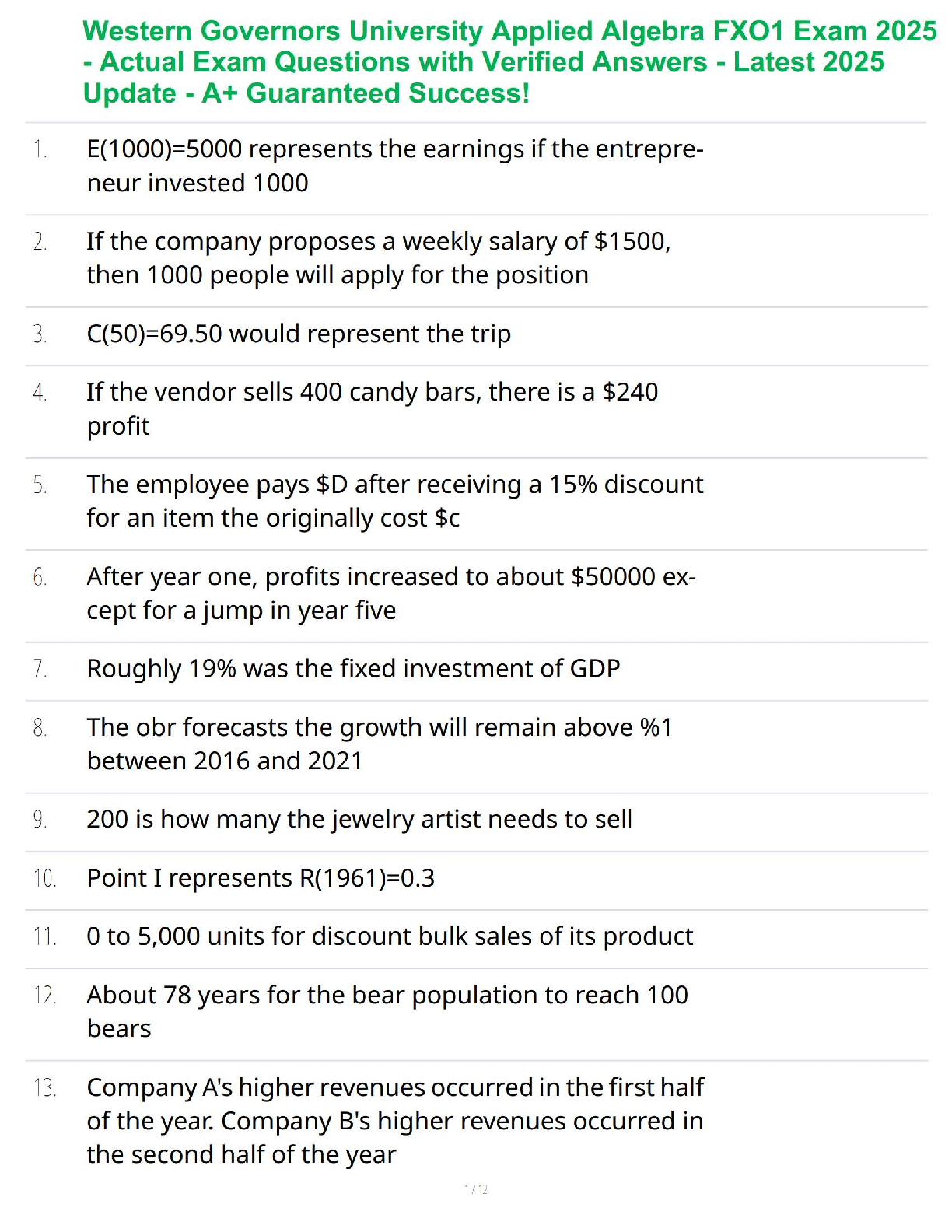Image resolution: width=952 pixels, height=1232 pixels.
Task: Click the Company A and B revenues statement
Action: pos(394,1121)
